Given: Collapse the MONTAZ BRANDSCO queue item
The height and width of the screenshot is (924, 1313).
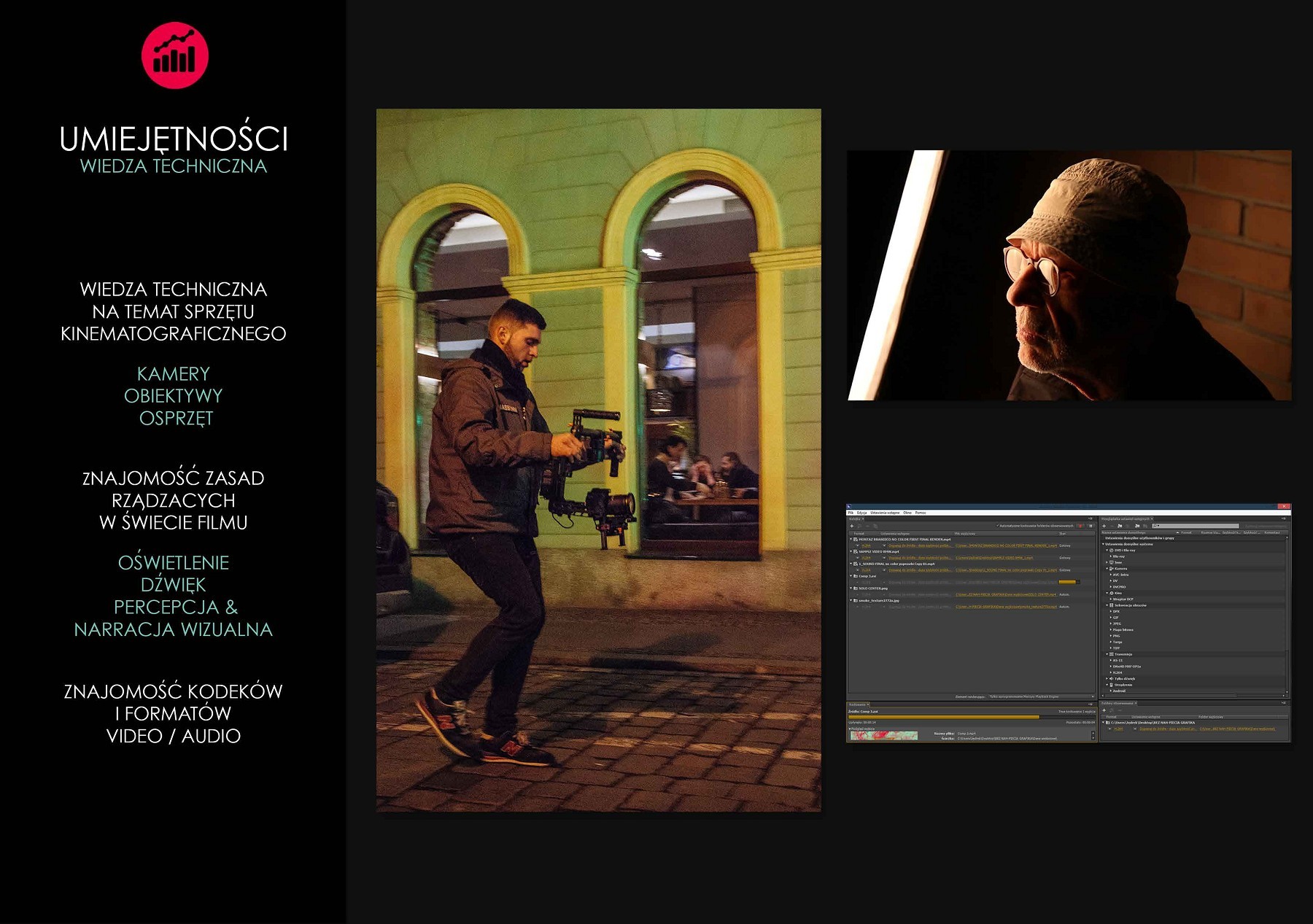Looking at the screenshot, I should [851, 540].
